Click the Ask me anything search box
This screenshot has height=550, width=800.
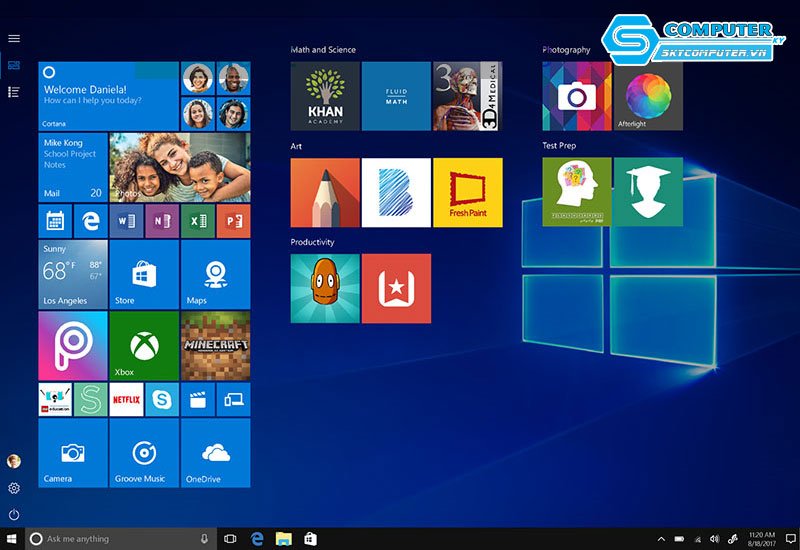tap(121, 539)
